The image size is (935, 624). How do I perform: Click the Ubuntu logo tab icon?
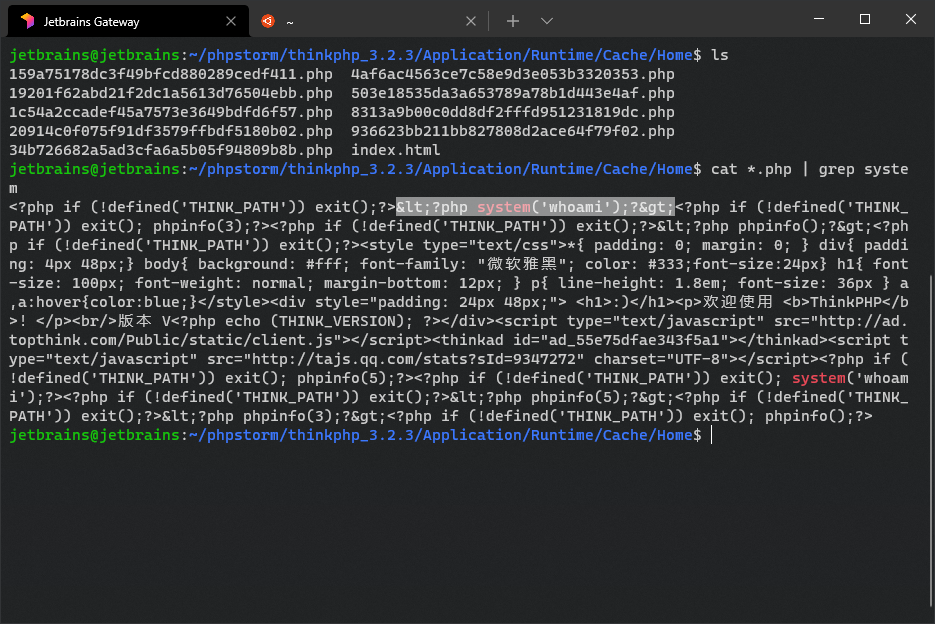point(268,21)
